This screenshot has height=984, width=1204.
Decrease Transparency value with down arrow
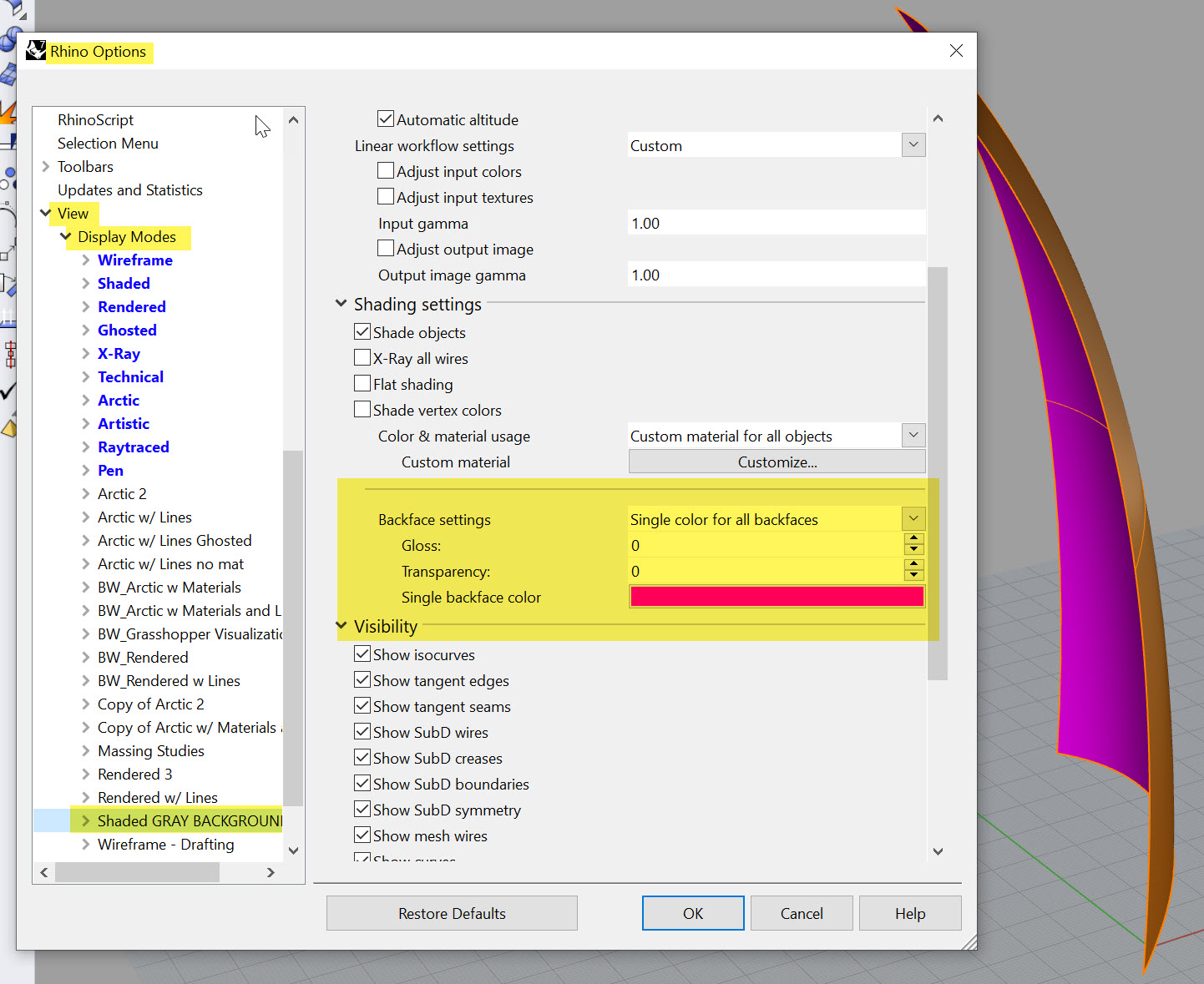click(x=914, y=576)
